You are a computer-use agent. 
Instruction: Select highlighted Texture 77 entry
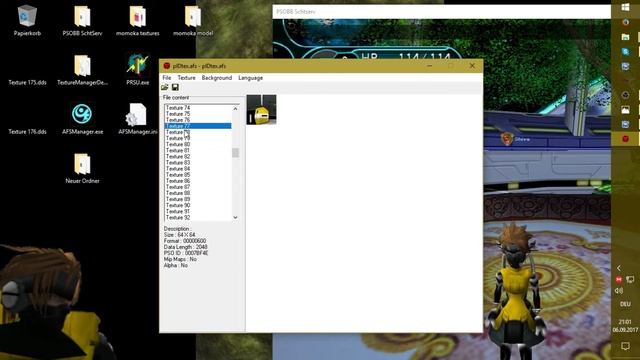(x=198, y=126)
